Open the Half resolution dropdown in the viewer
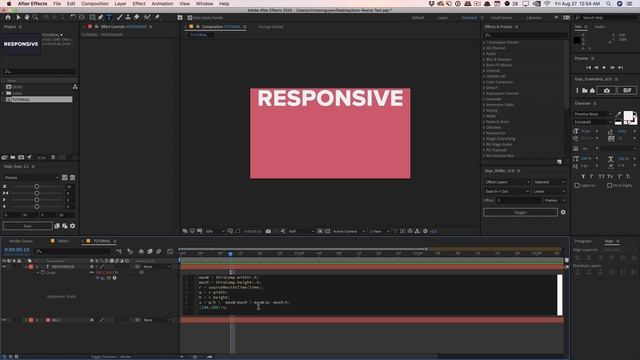Image resolution: width=640 pixels, height=360 pixels. (301, 231)
